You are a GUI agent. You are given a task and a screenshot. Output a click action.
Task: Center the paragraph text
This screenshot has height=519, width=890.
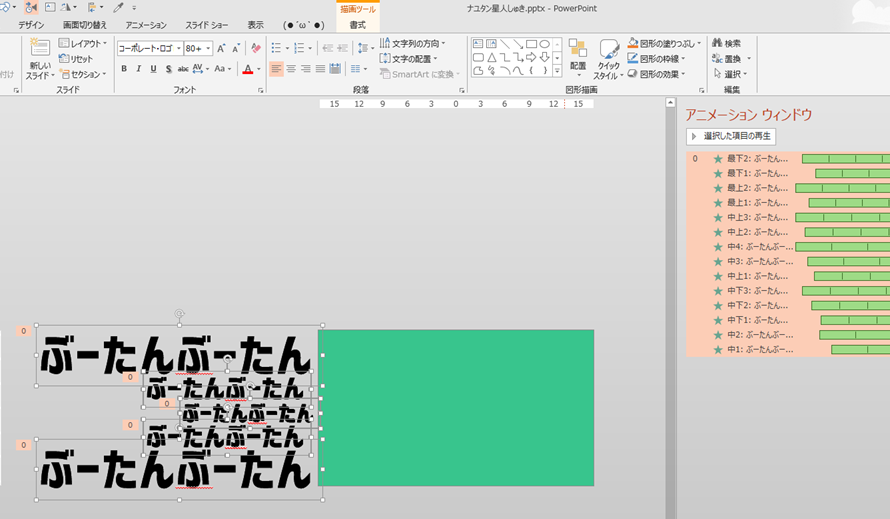(x=291, y=69)
